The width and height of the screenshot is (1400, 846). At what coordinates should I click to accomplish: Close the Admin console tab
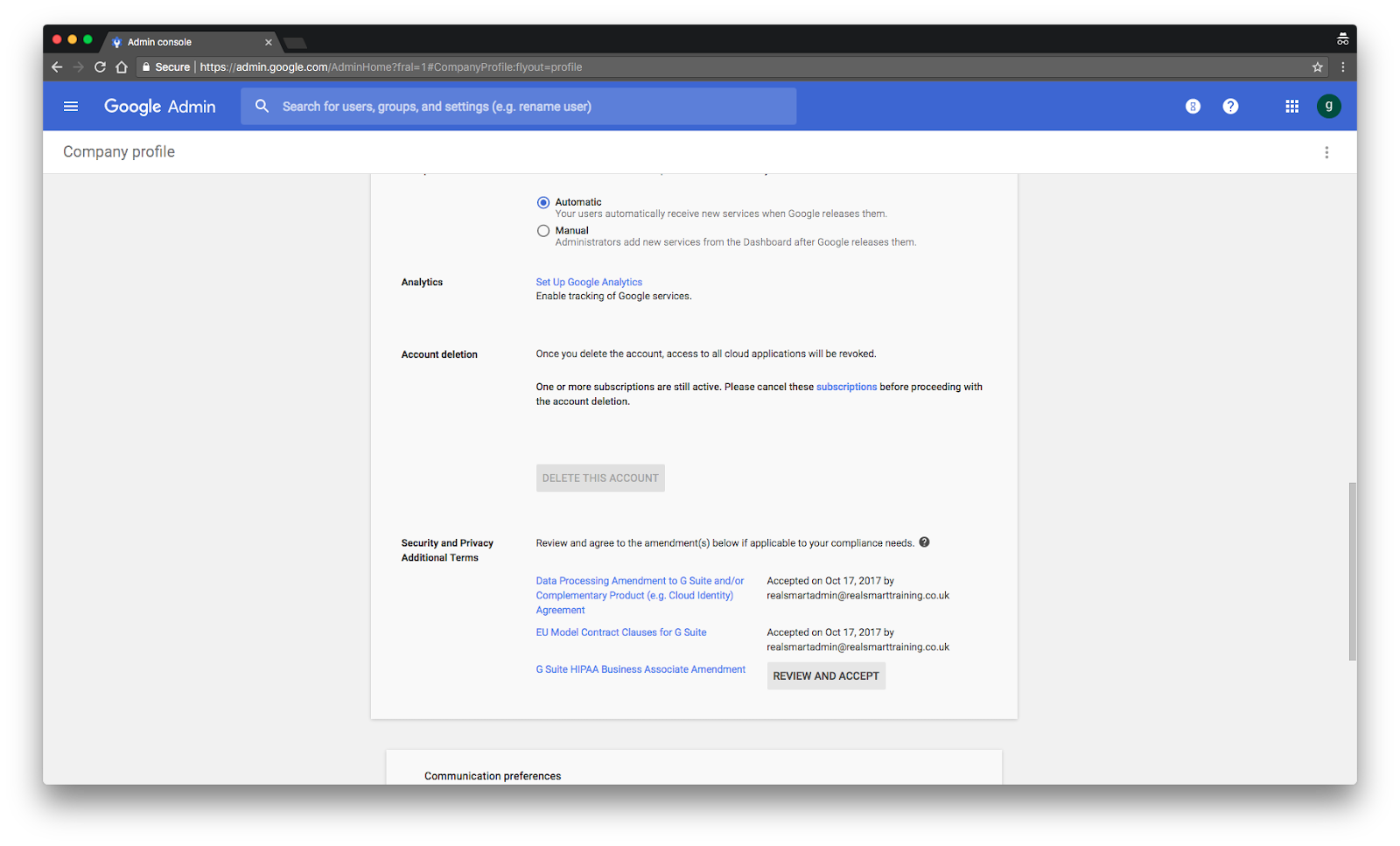(269, 42)
